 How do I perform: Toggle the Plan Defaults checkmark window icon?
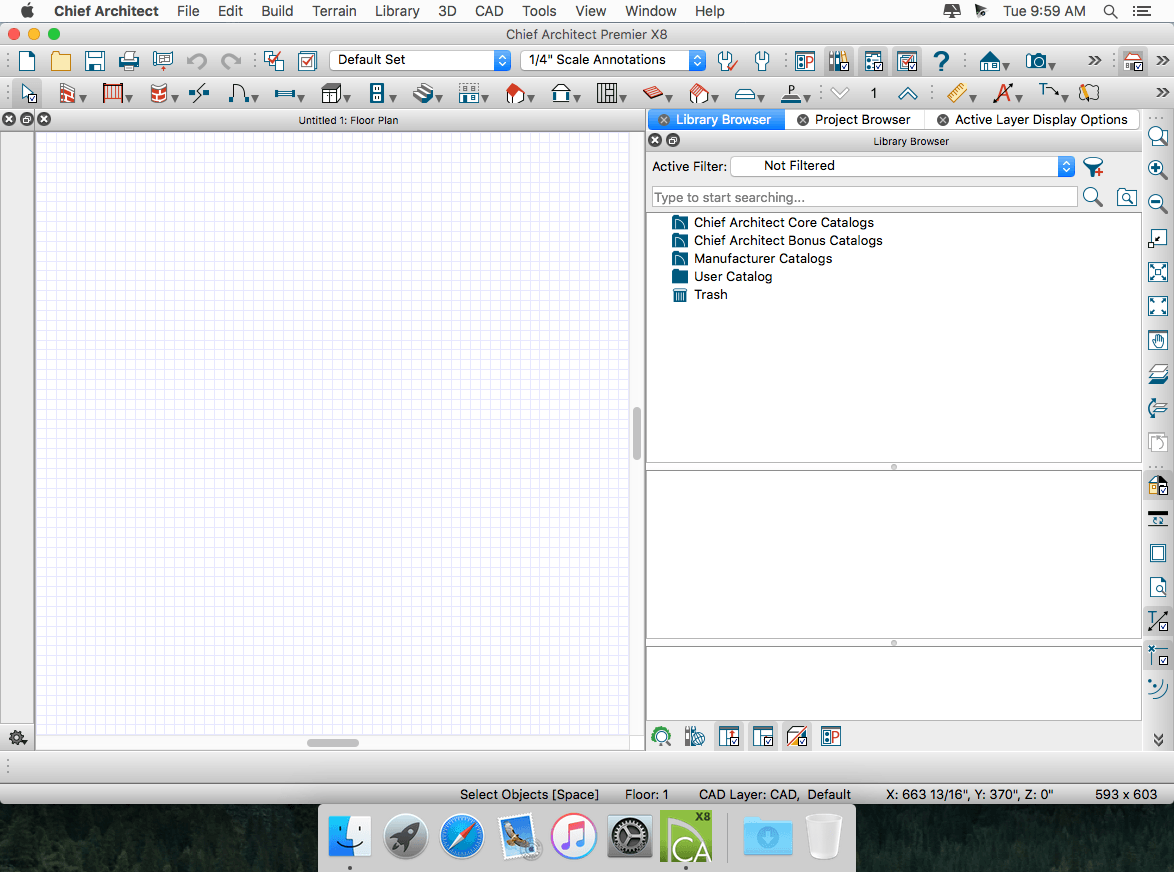coord(307,61)
